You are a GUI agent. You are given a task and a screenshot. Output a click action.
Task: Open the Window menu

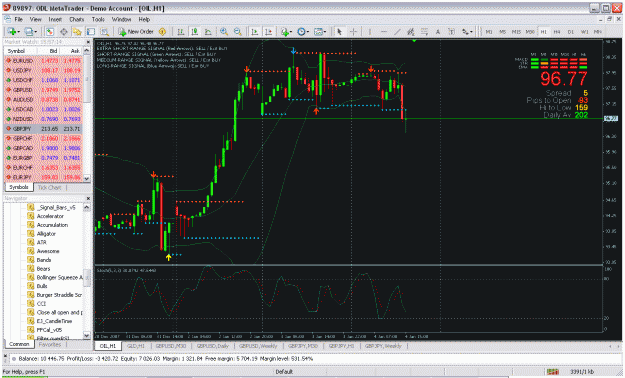tap(121, 19)
